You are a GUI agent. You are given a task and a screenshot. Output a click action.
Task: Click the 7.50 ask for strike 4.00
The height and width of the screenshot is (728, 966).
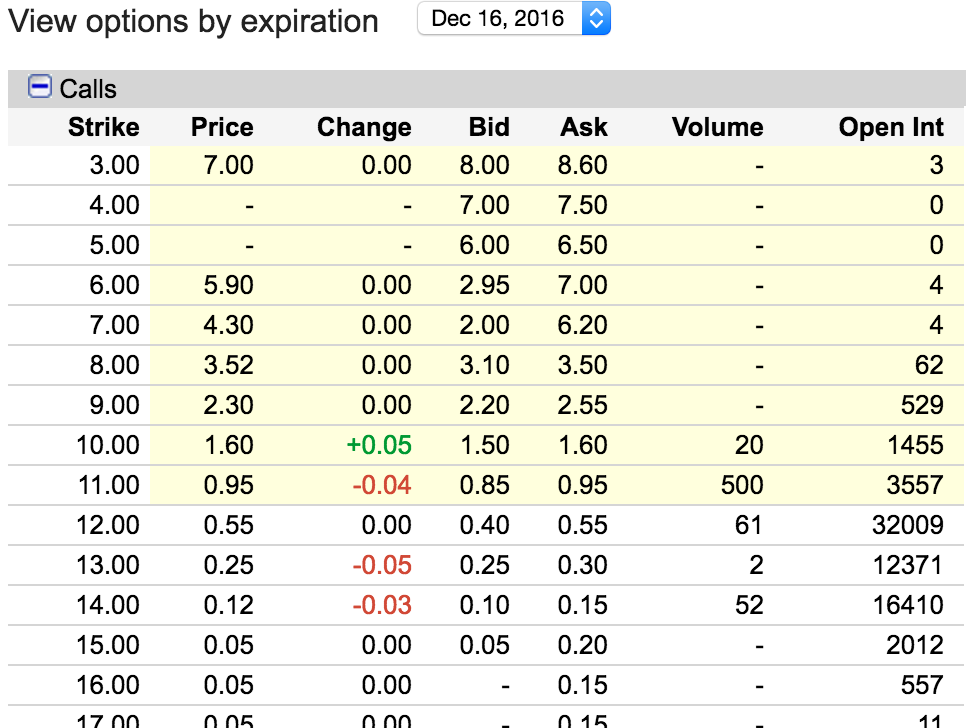click(582, 205)
